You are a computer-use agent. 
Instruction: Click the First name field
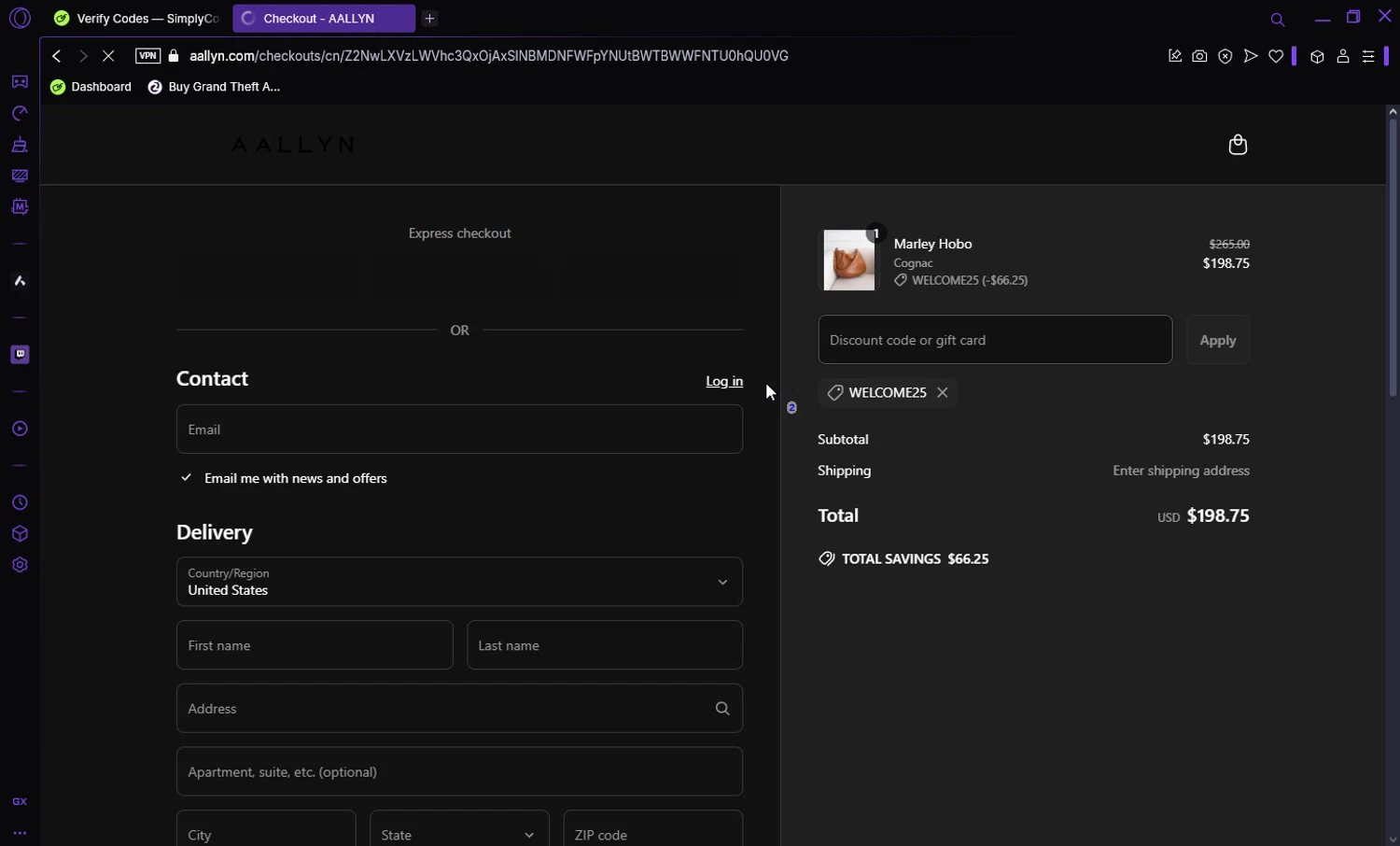coord(315,645)
